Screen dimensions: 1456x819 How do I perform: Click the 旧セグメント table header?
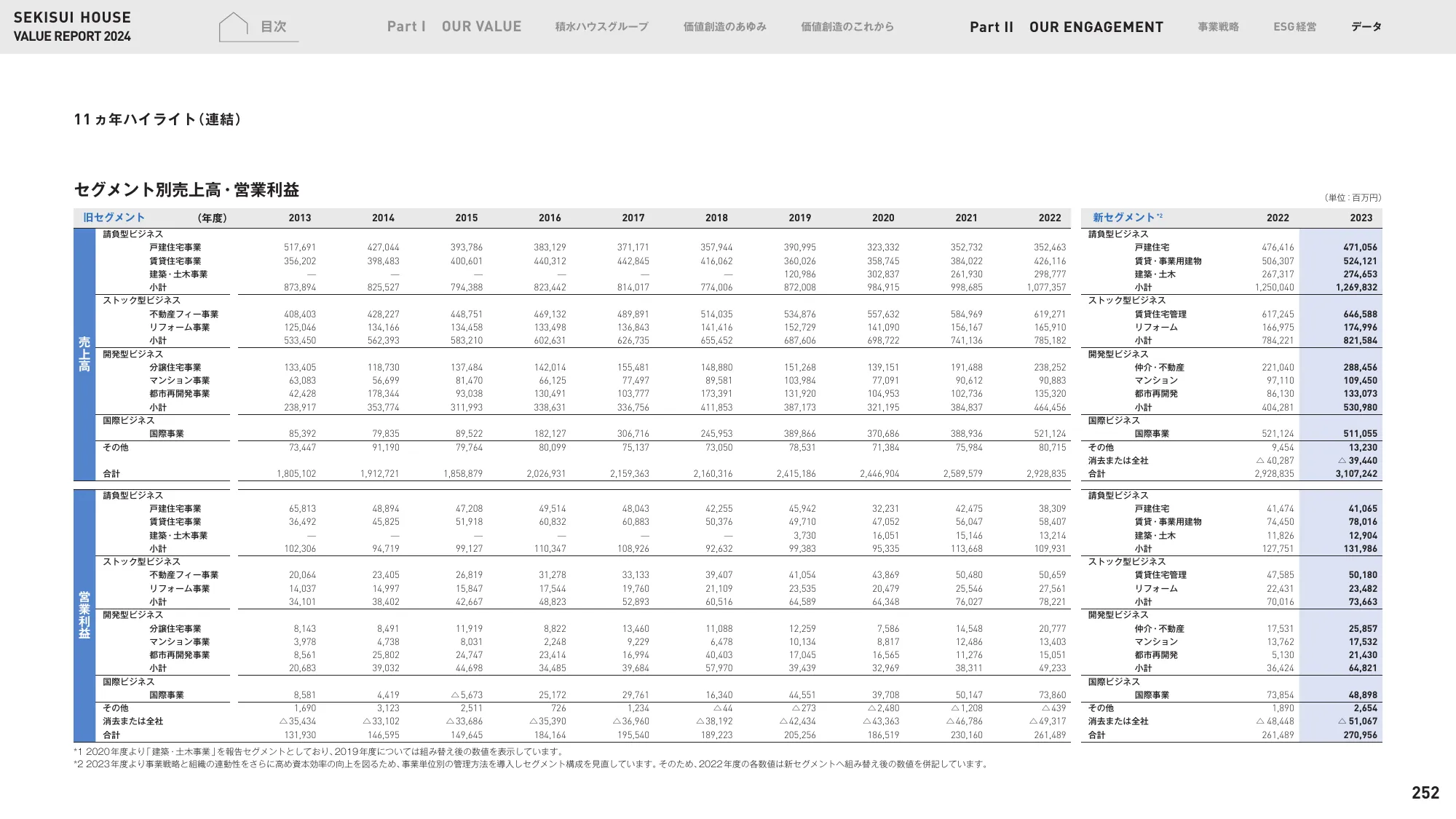pos(114,217)
